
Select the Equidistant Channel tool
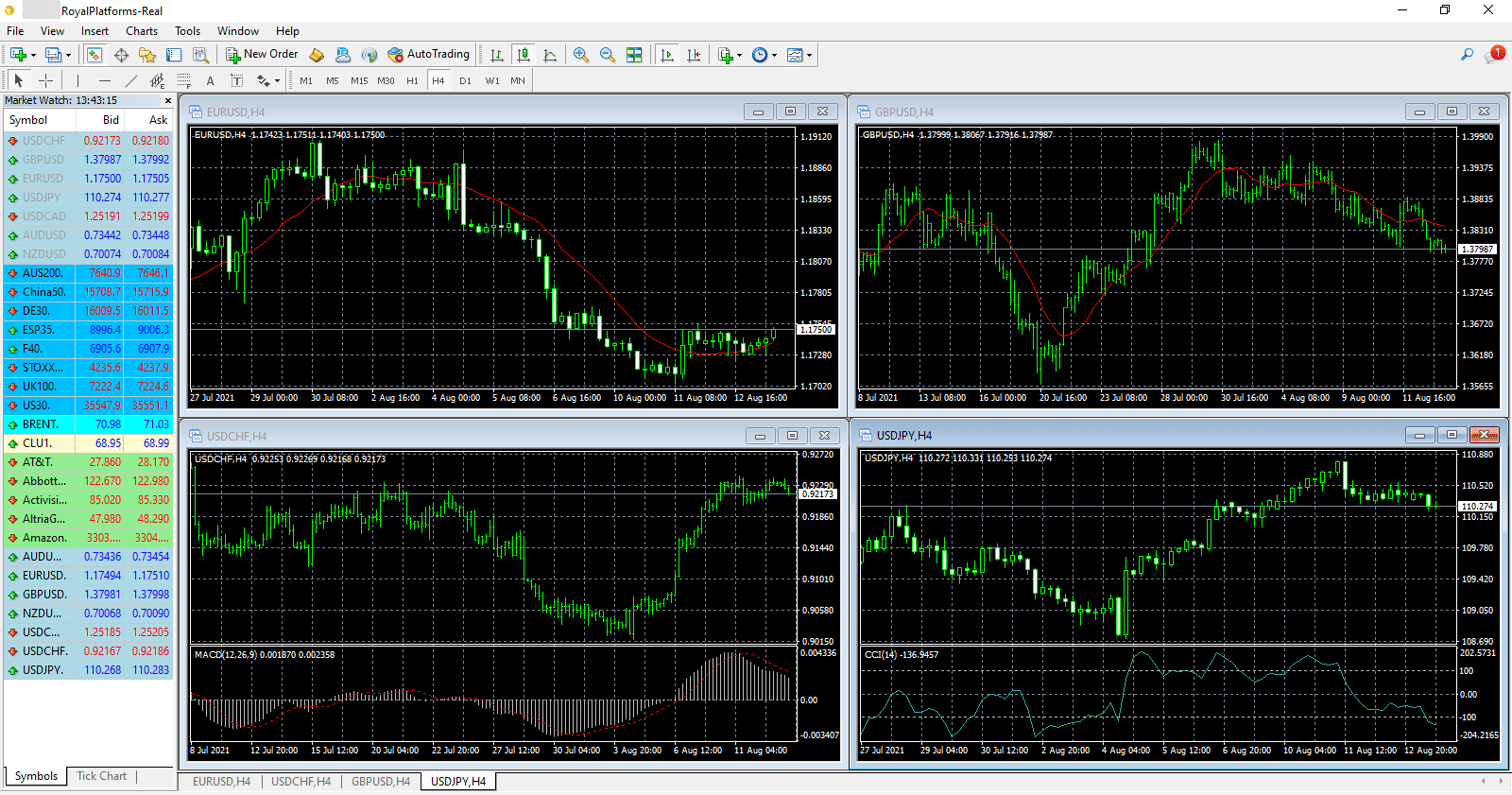click(x=158, y=80)
